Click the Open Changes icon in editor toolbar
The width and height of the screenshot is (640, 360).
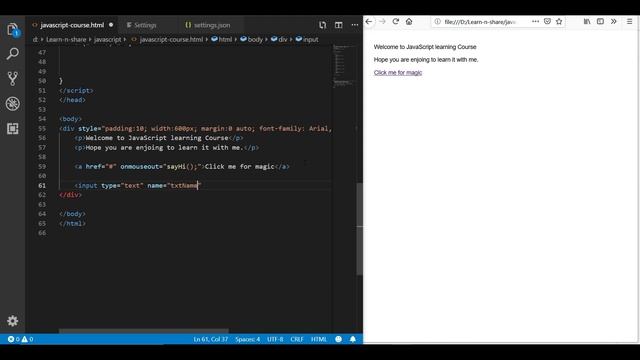322,25
